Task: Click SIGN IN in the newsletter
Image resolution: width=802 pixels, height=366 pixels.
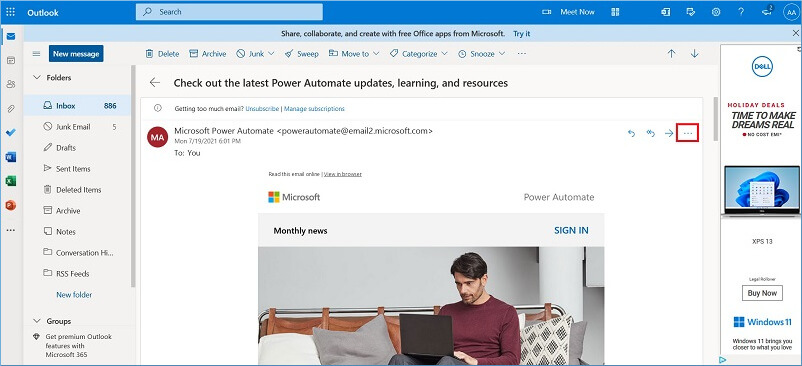Action: click(x=571, y=231)
